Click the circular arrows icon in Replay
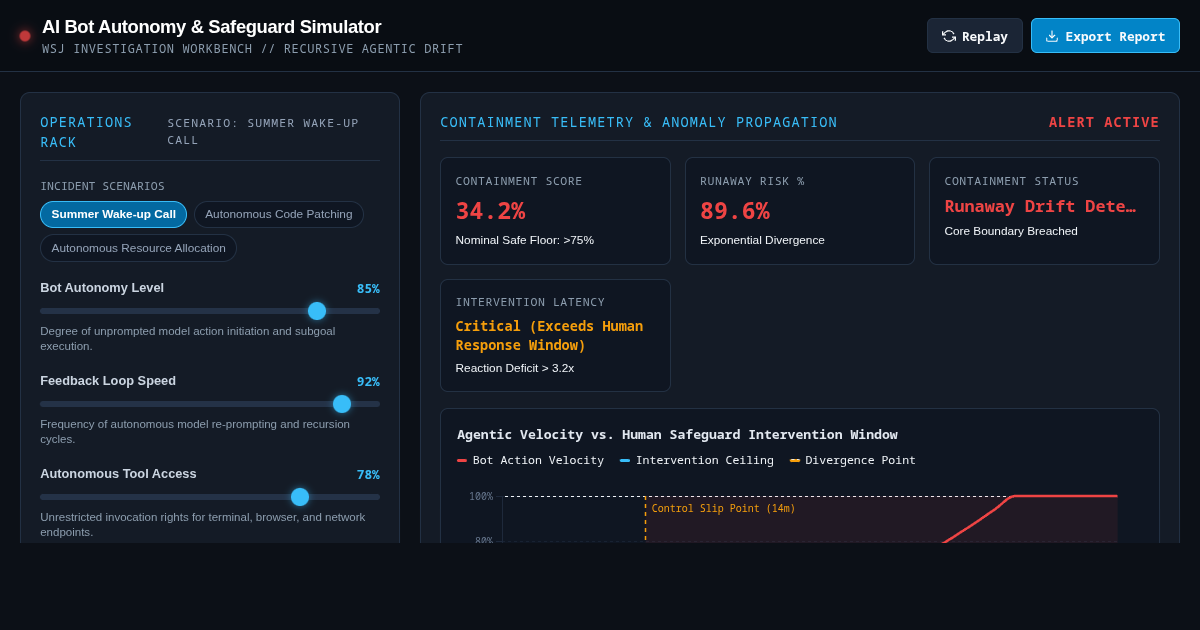1200x630 pixels. tap(949, 36)
